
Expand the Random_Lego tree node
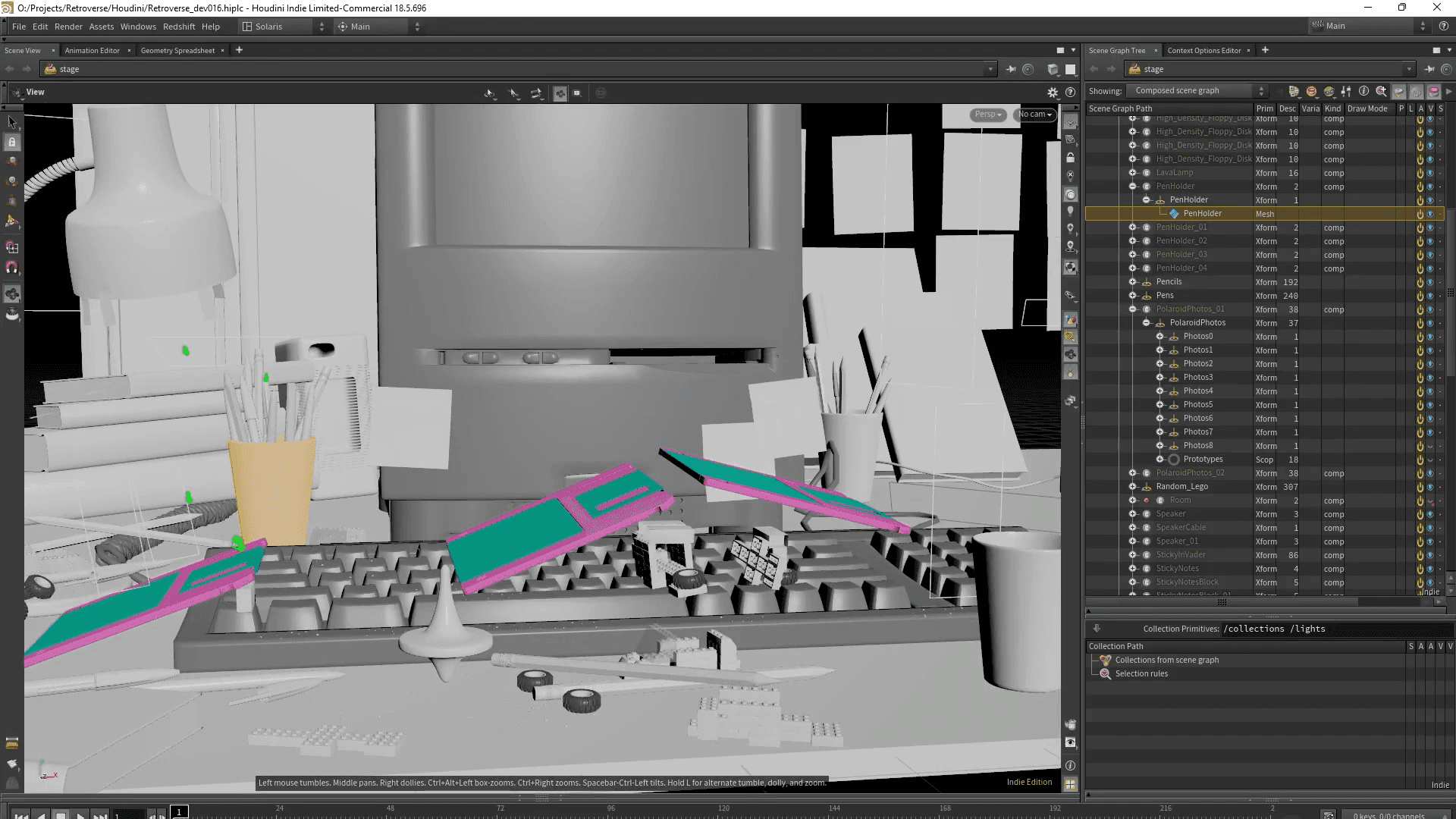click(1132, 487)
